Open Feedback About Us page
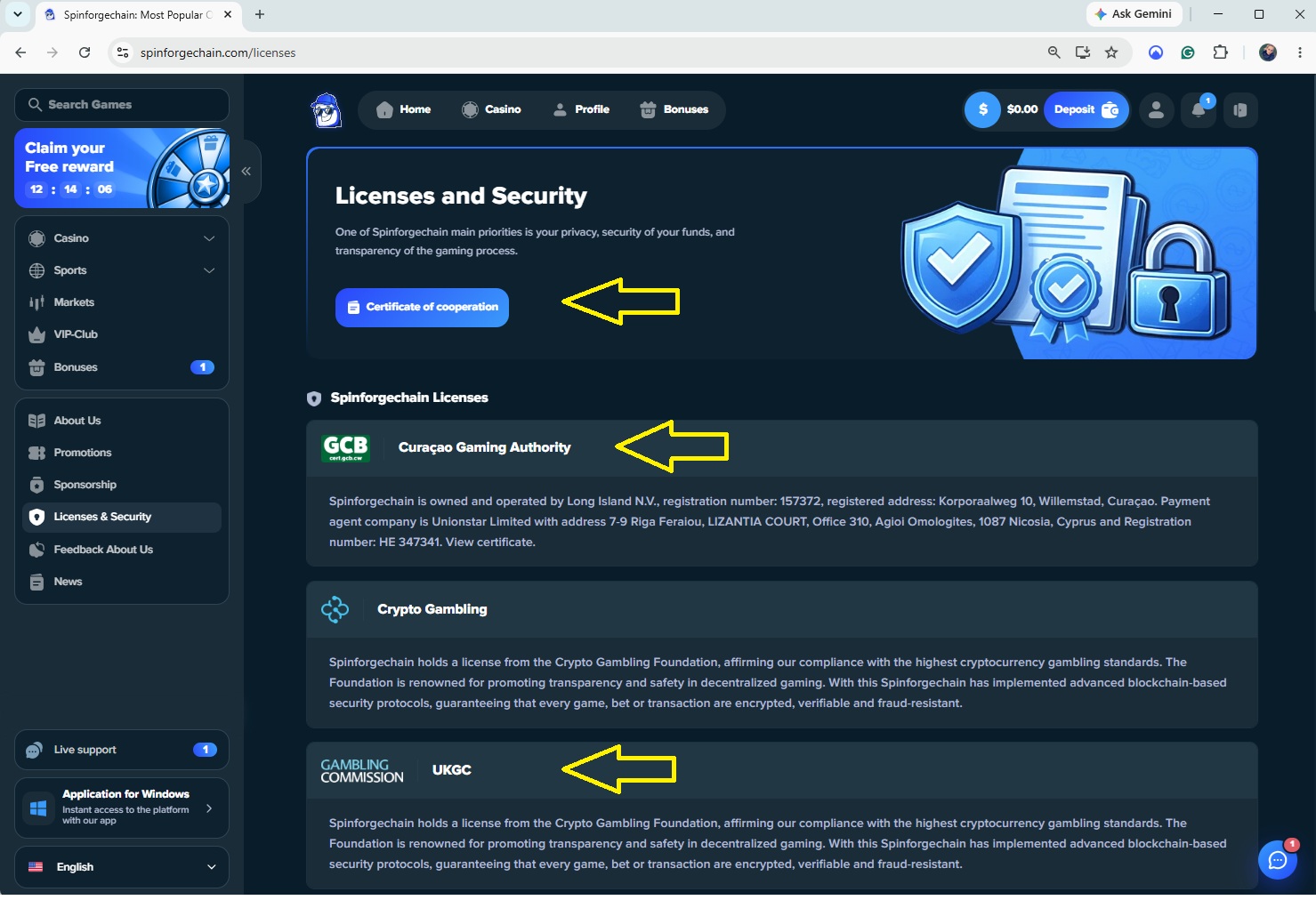This screenshot has width=1316, height=900. (122, 550)
